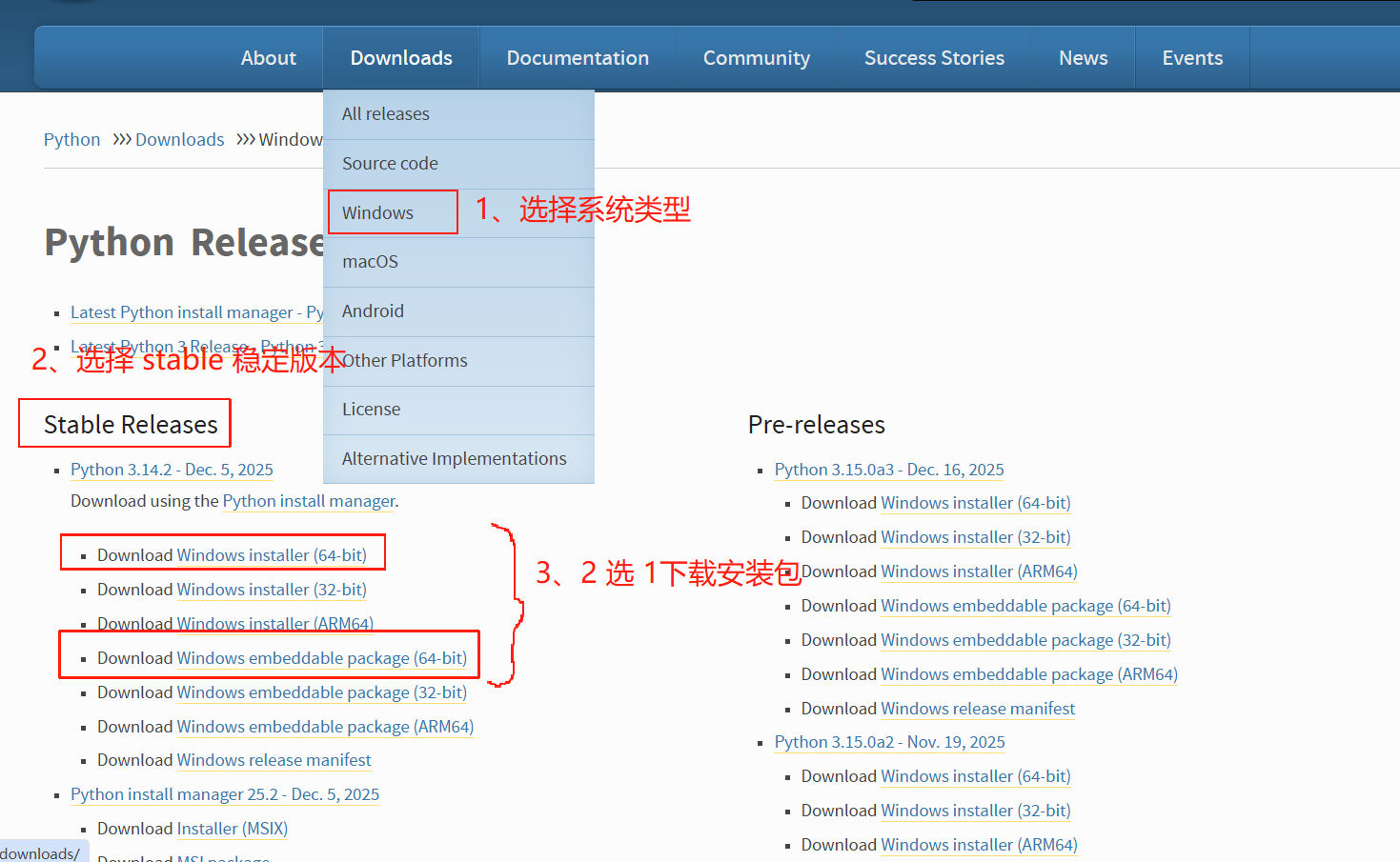Open Python 3.15.0a3 - Dec. 16, 2025 link
This screenshot has width=1400, height=862.
click(x=889, y=470)
